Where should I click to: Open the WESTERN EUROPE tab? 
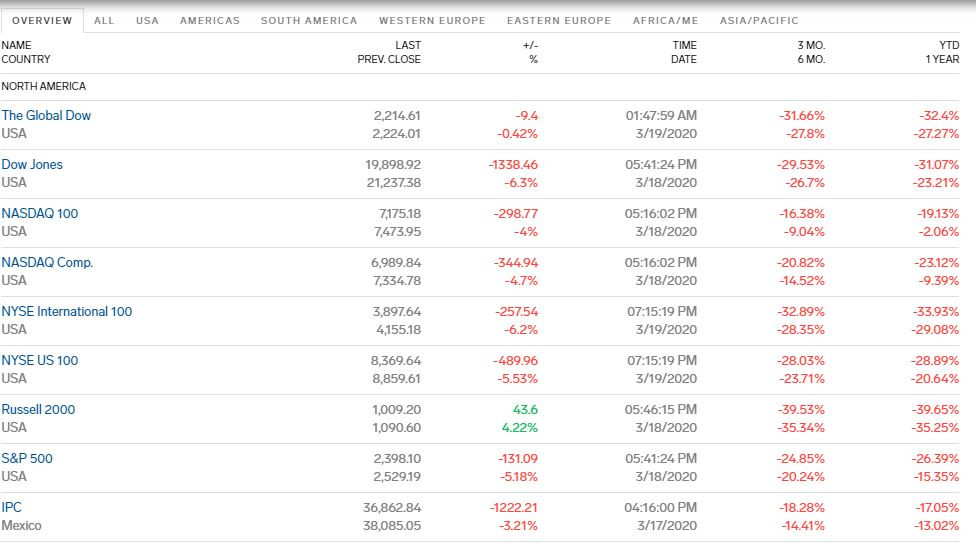432,21
